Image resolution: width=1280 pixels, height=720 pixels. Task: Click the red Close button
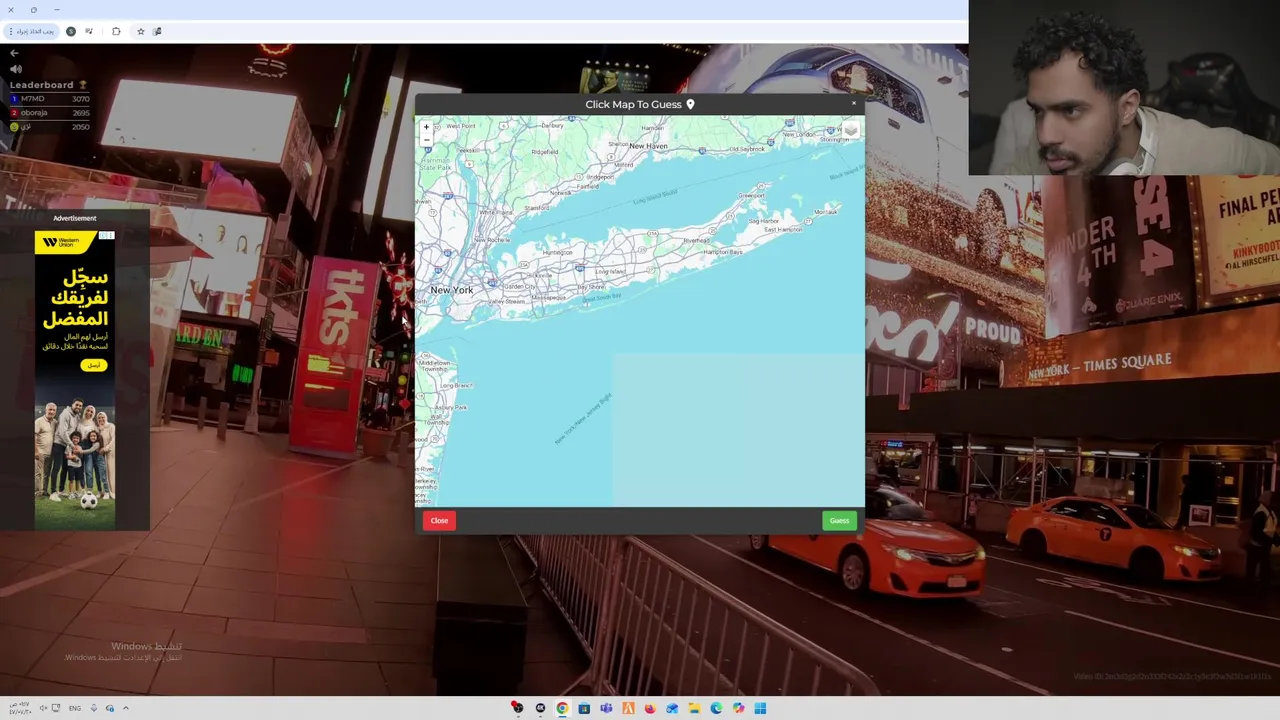coord(439,520)
